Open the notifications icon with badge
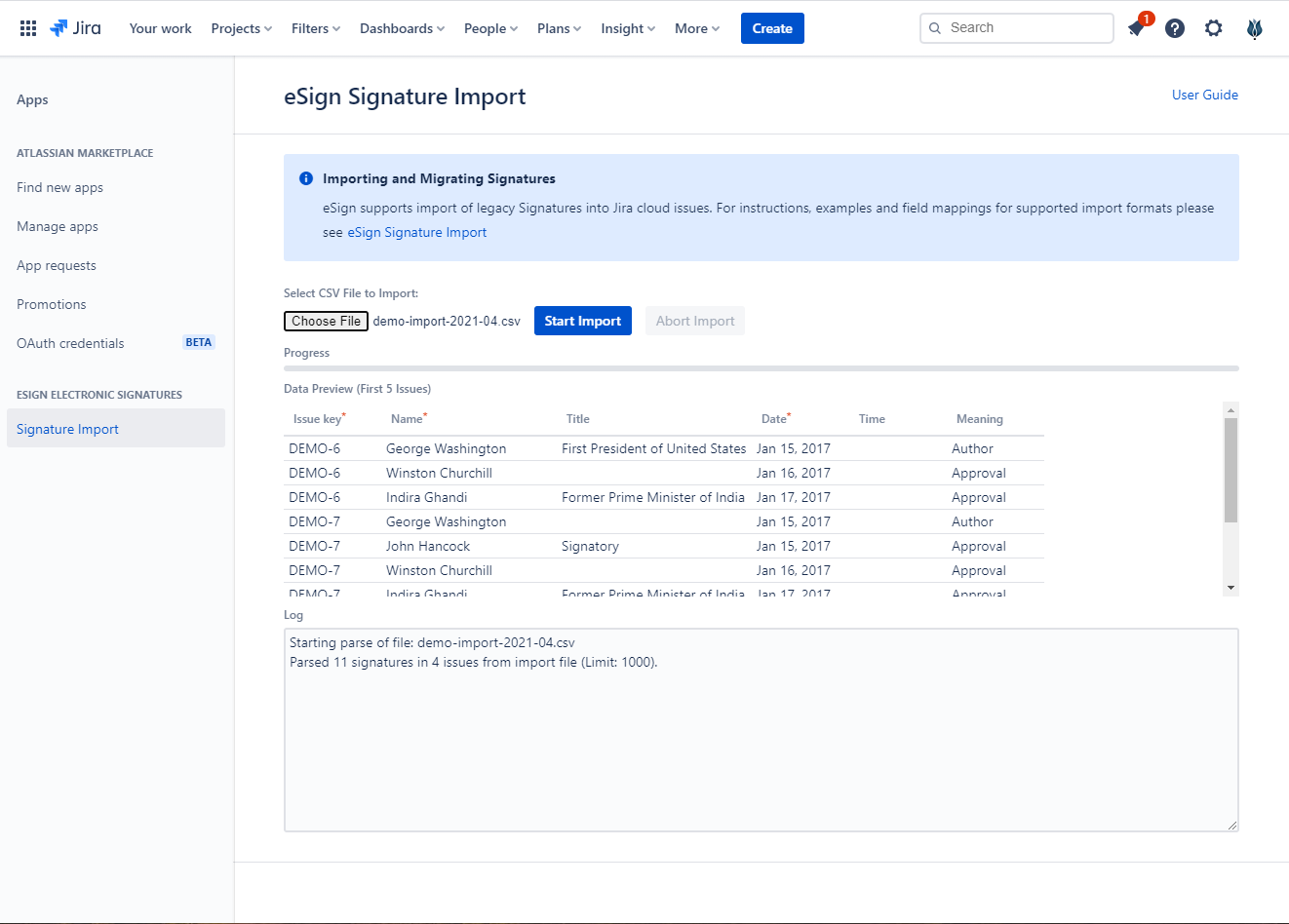Viewport: 1289px width, 924px height. point(1136,28)
